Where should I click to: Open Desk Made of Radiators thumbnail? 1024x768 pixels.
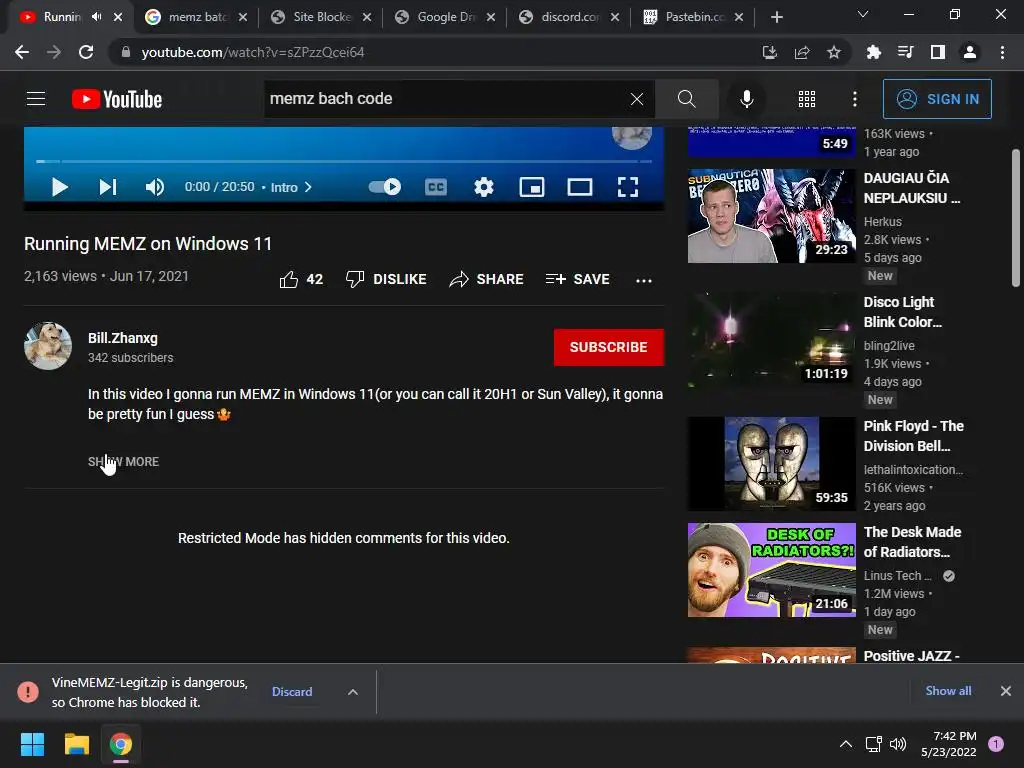coord(771,569)
